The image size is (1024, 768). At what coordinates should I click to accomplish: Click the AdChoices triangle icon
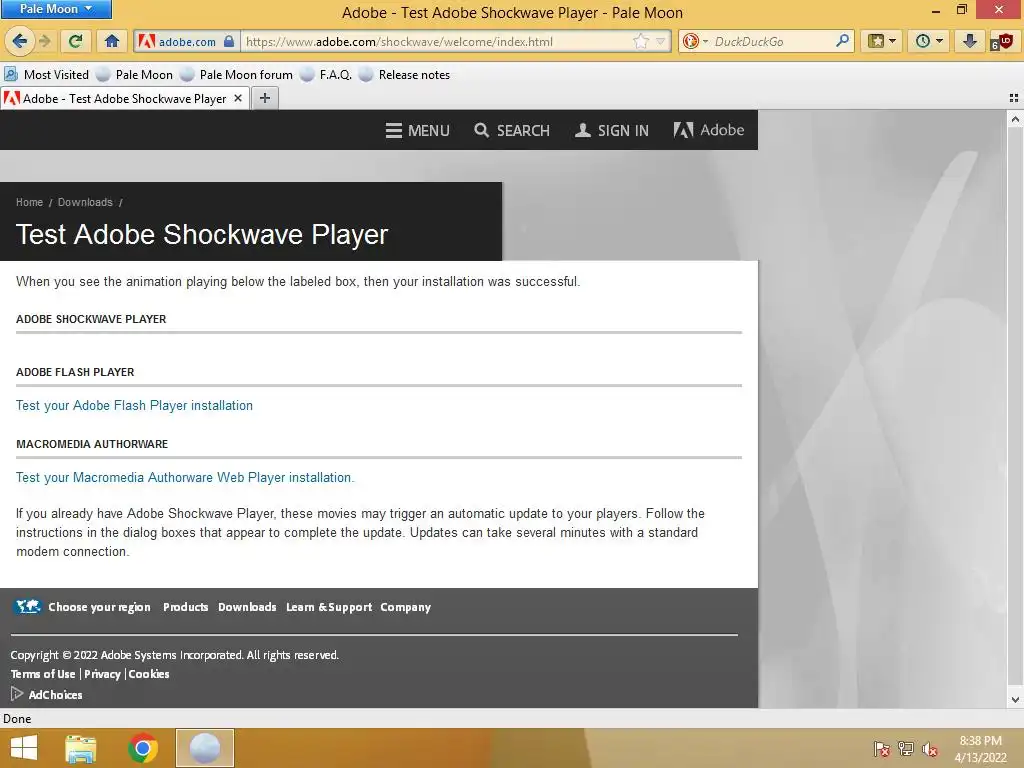click(17, 694)
